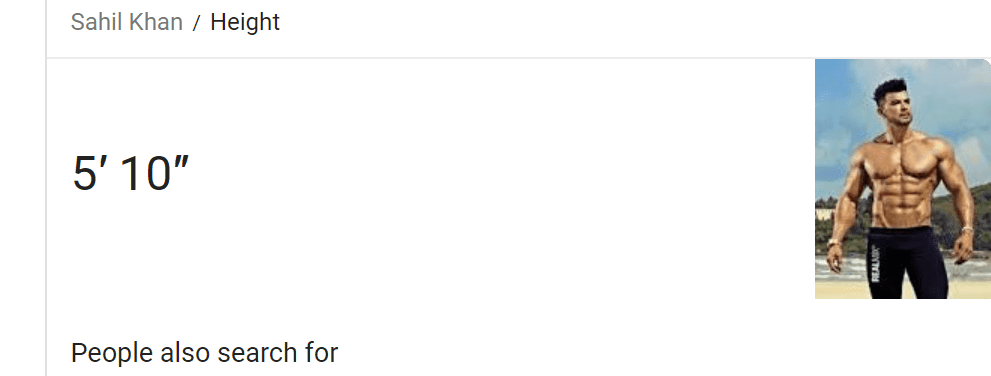The image size is (991, 376).
Task: Select the digit 5 in the height answer
Action: point(84,174)
